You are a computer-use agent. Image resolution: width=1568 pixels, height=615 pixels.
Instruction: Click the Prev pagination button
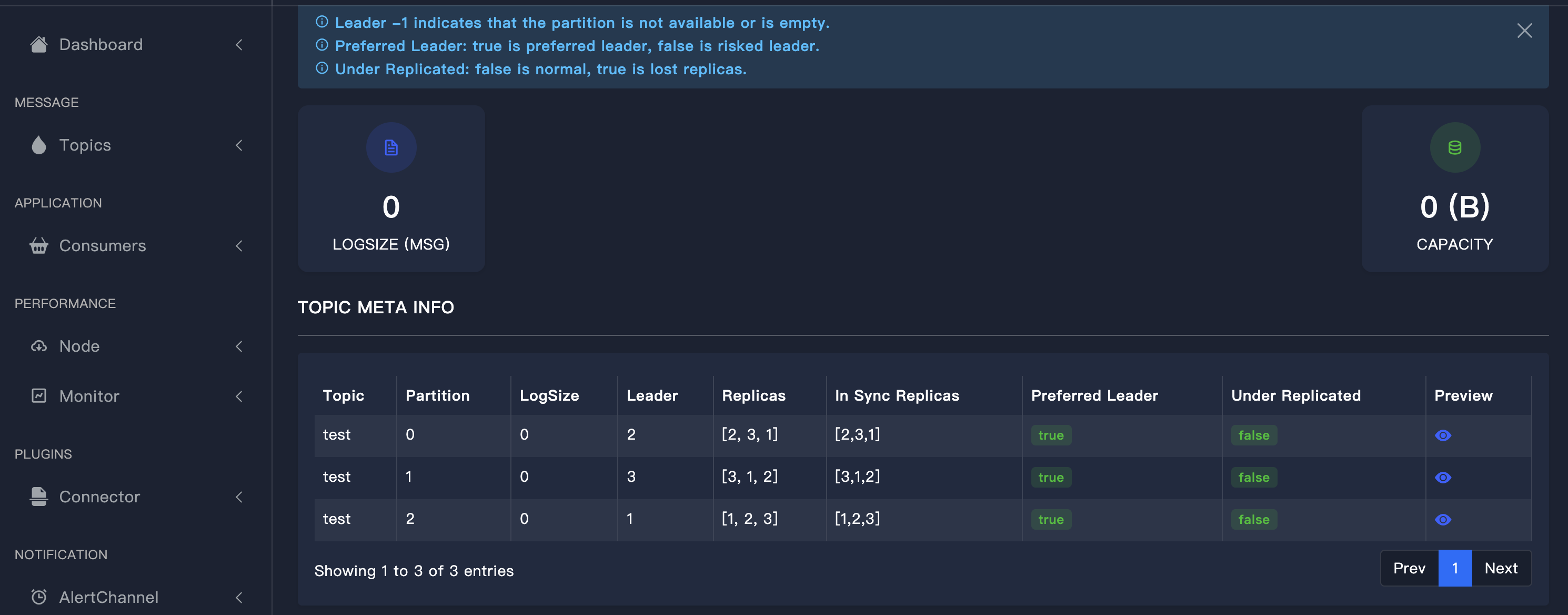[1409, 568]
